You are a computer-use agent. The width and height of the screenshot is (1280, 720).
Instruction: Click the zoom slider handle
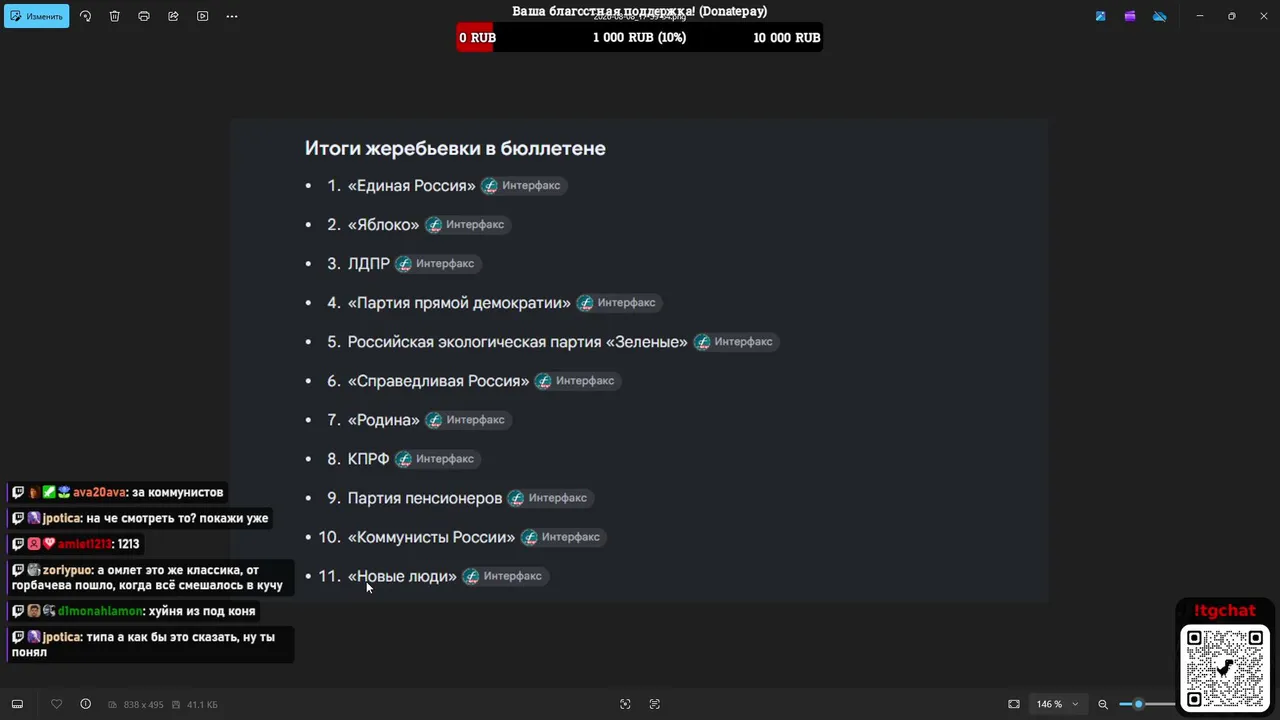coord(1138,704)
